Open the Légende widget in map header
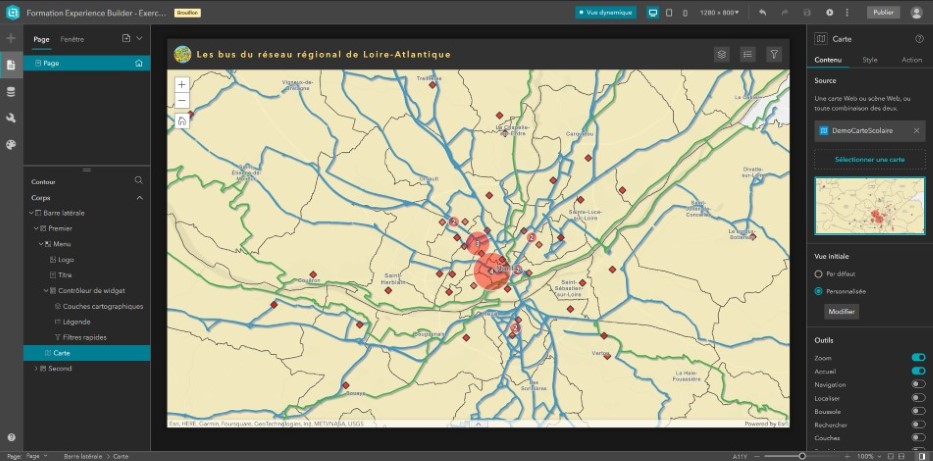This screenshot has height=461, width=933. [x=748, y=55]
